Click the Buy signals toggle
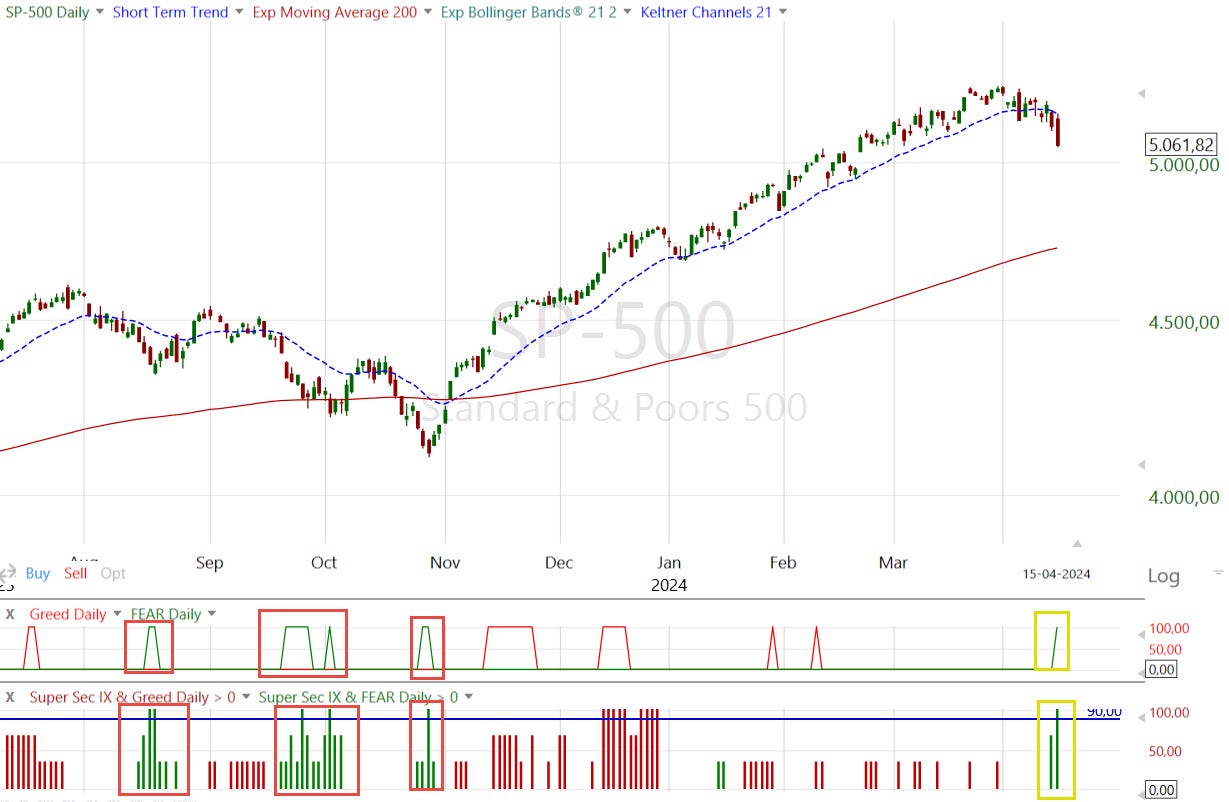1229x802 pixels. tap(38, 573)
